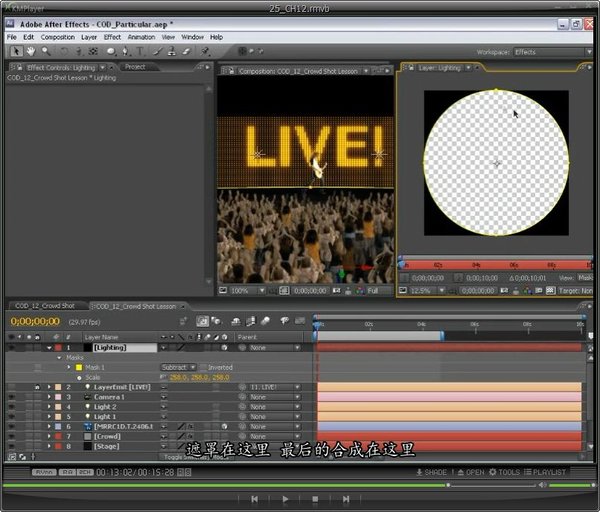
Task: Select the Pen tool in toolbar
Action: (125, 51)
